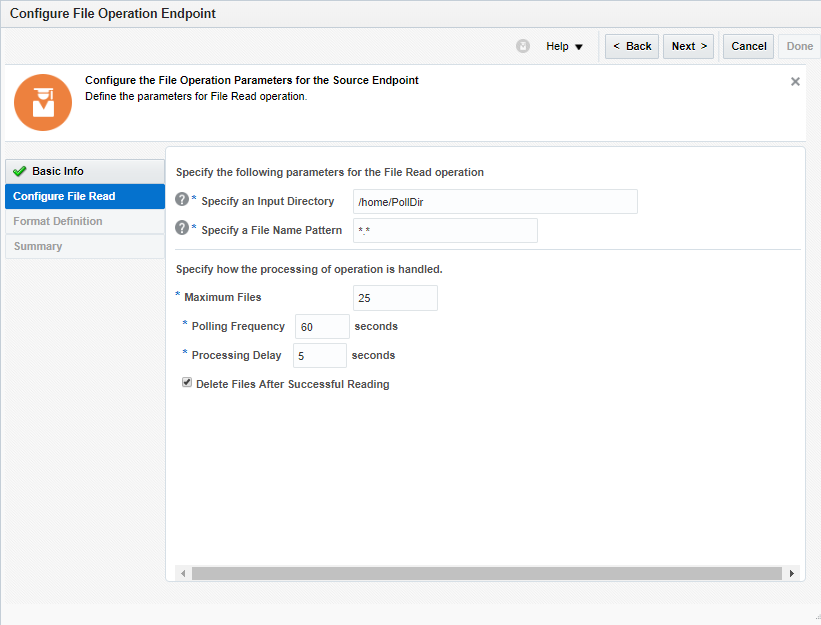
Task: Click the green checkmark on Basic Info
Action: (x=19, y=171)
